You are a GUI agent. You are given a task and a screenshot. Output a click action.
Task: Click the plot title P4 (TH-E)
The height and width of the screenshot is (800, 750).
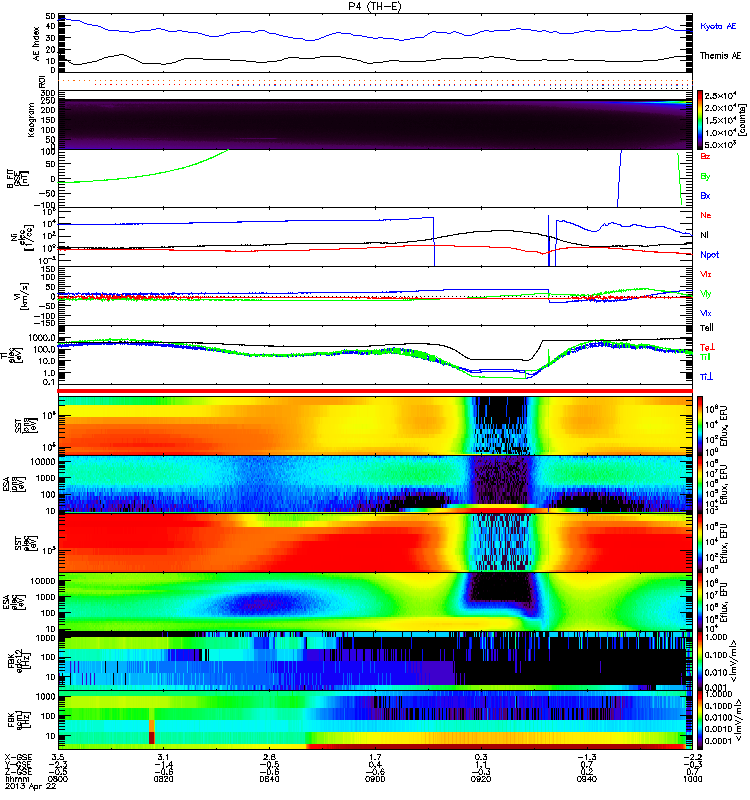tap(374, 6)
